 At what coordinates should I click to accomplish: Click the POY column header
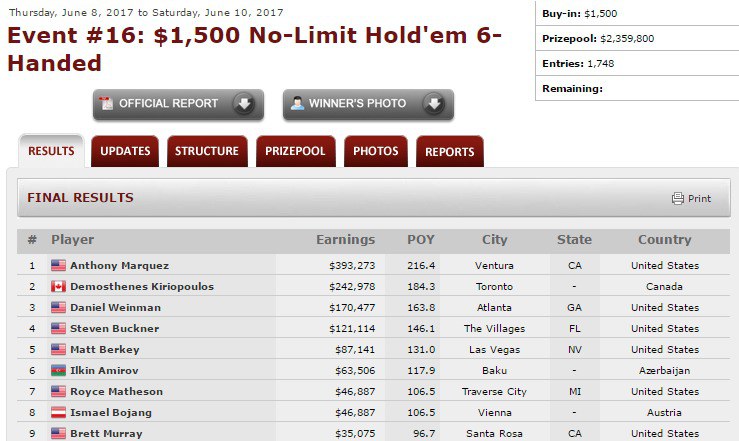point(421,240)
